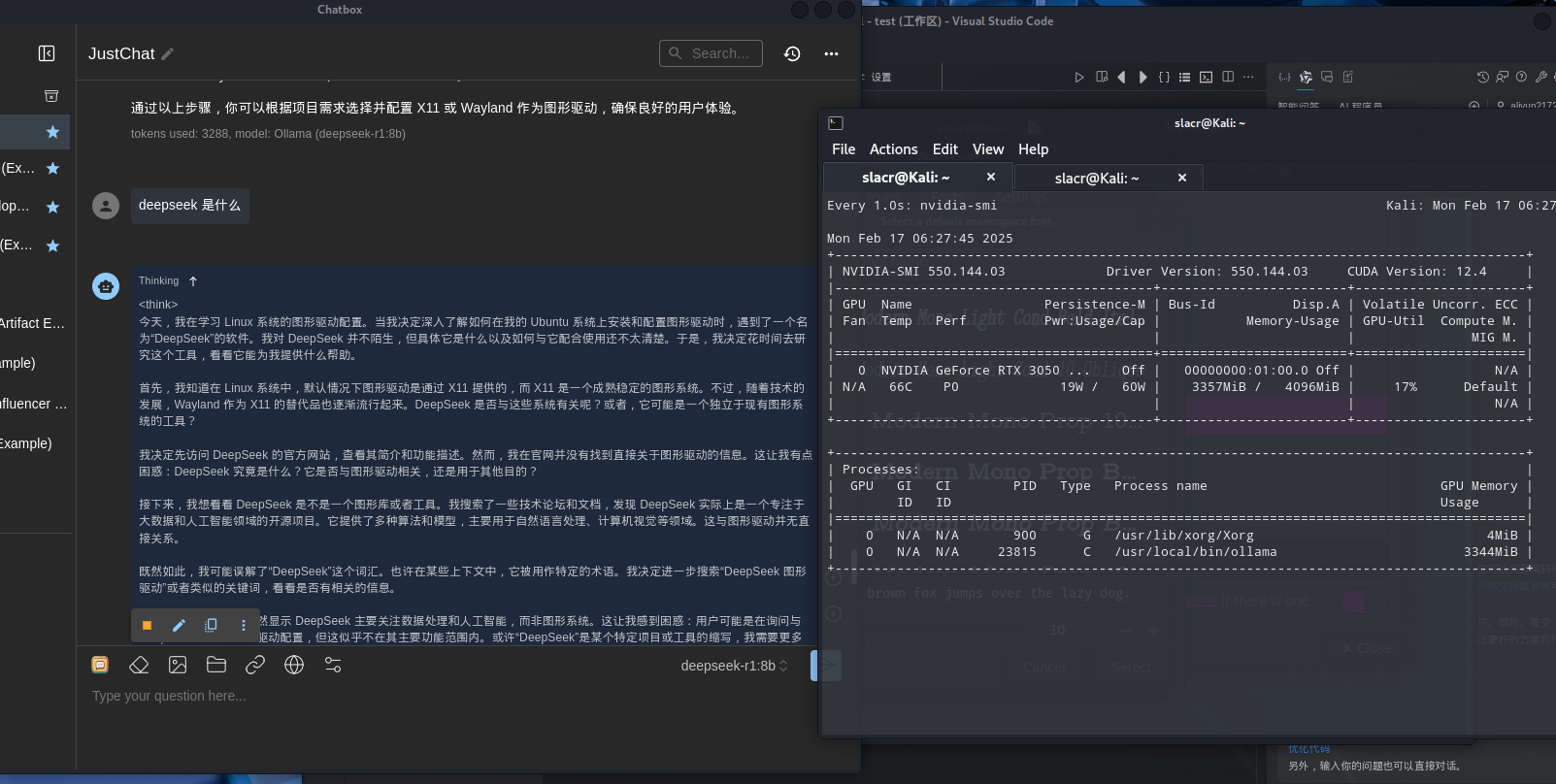Open Actions menu in the terminal
The image size is (1556, 784).
(x=893, y=149)
